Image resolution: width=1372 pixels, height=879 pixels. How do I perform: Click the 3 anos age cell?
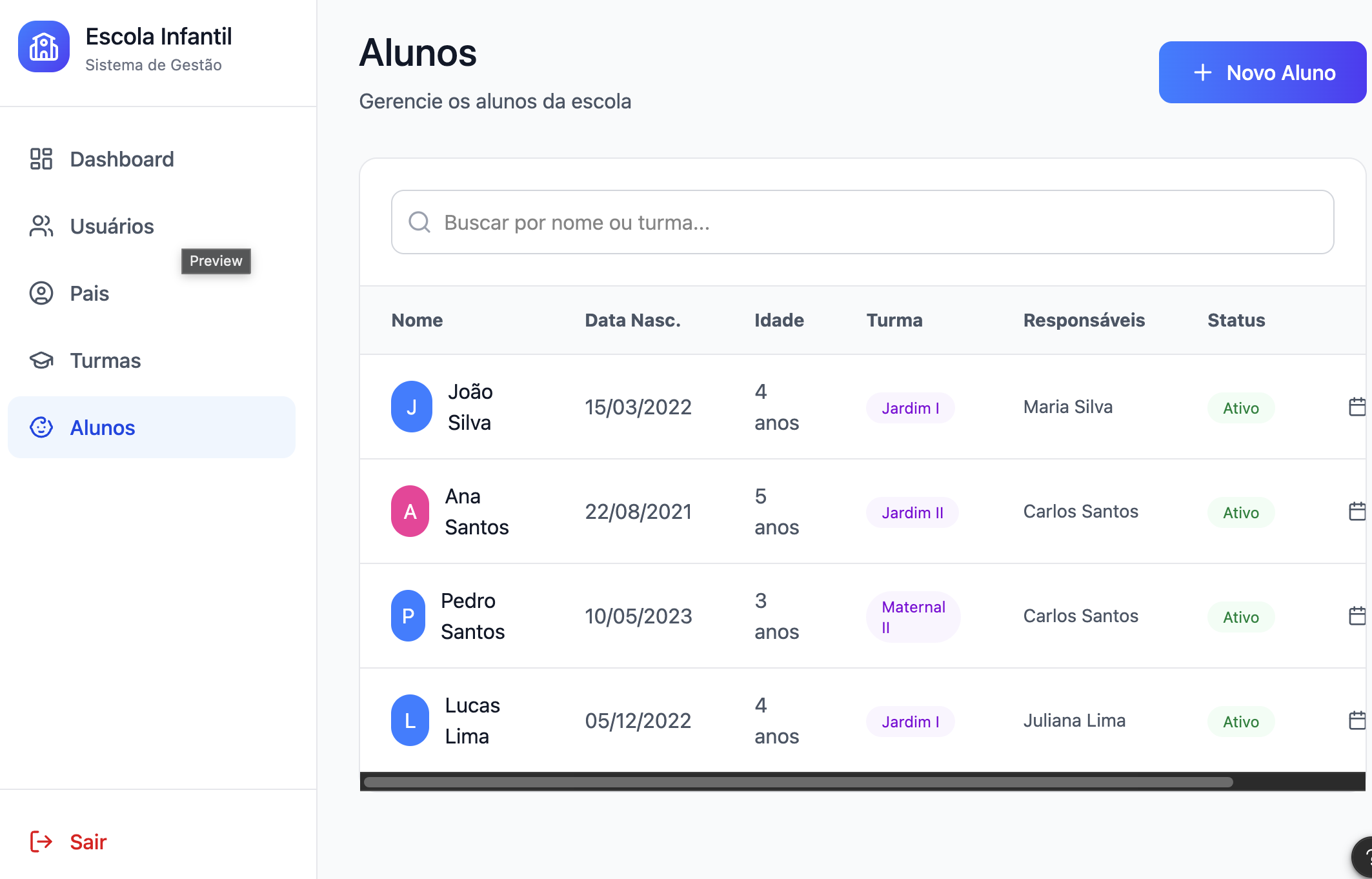click(x=777, y=616)
